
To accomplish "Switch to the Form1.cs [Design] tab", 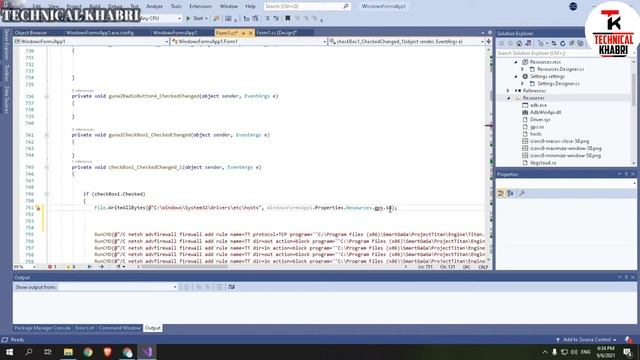I will tap(276, 33).
